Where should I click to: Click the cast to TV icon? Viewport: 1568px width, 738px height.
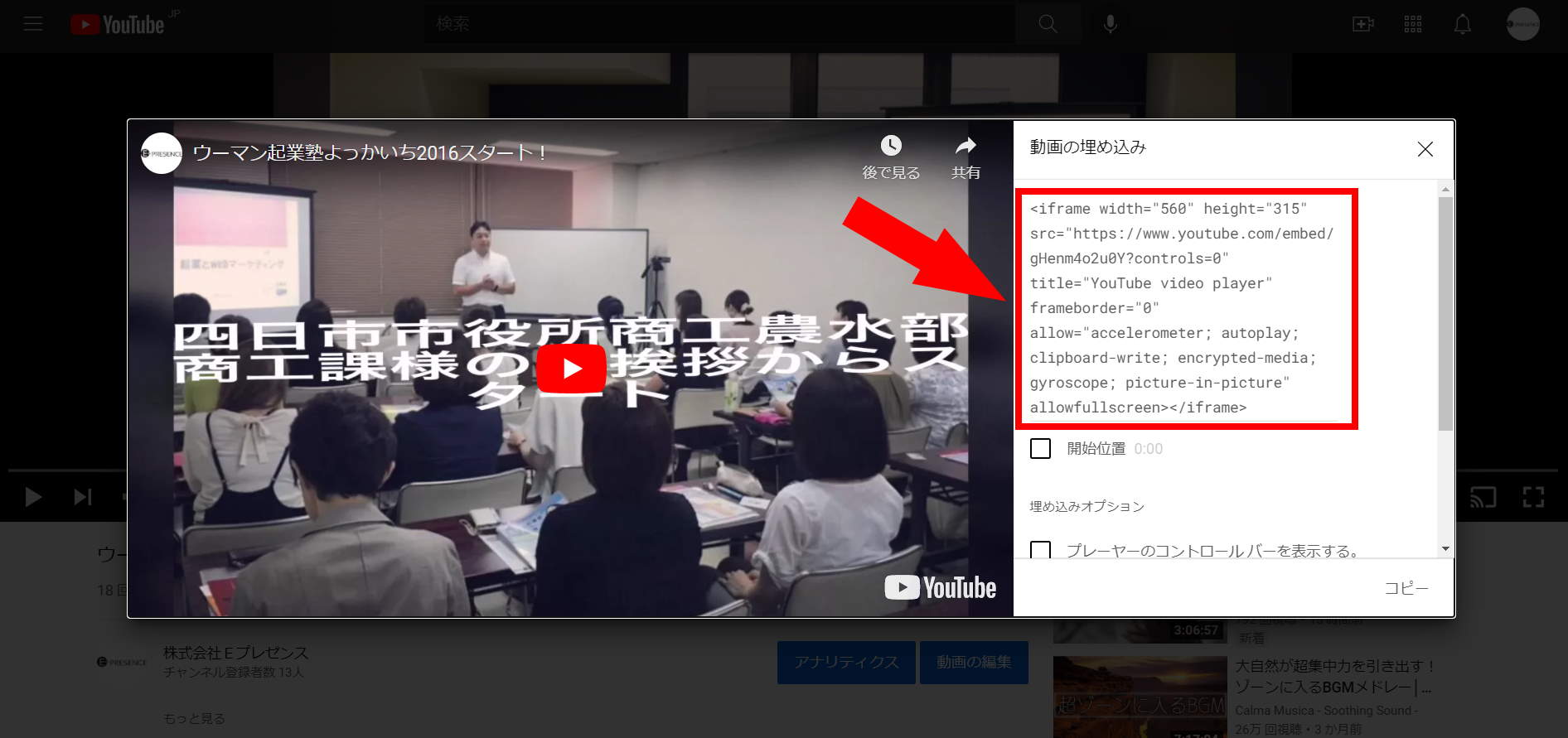pos(1483,497)
